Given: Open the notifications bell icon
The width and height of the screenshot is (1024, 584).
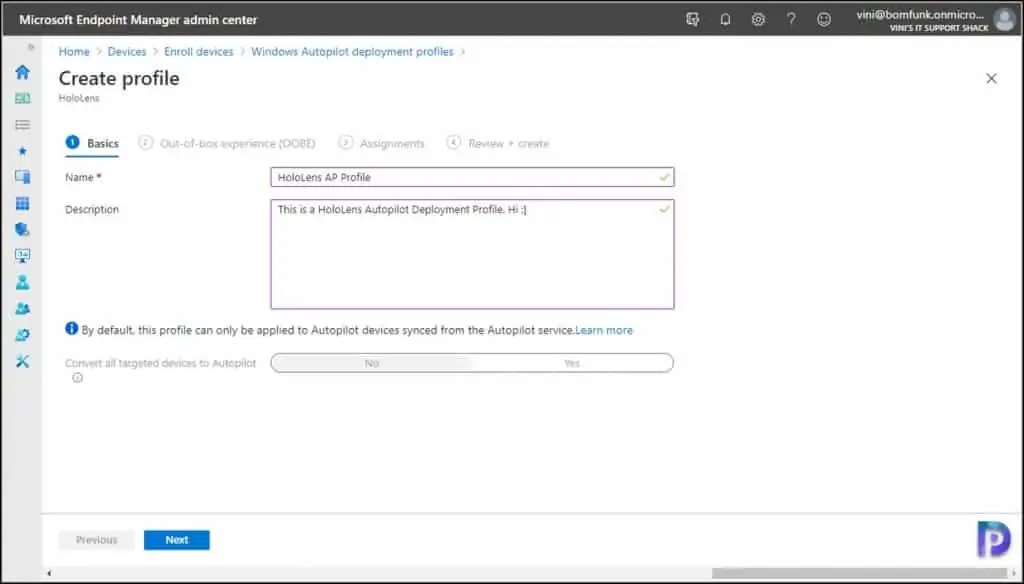Looking at the screenshot, I should (x=725, y=19).
